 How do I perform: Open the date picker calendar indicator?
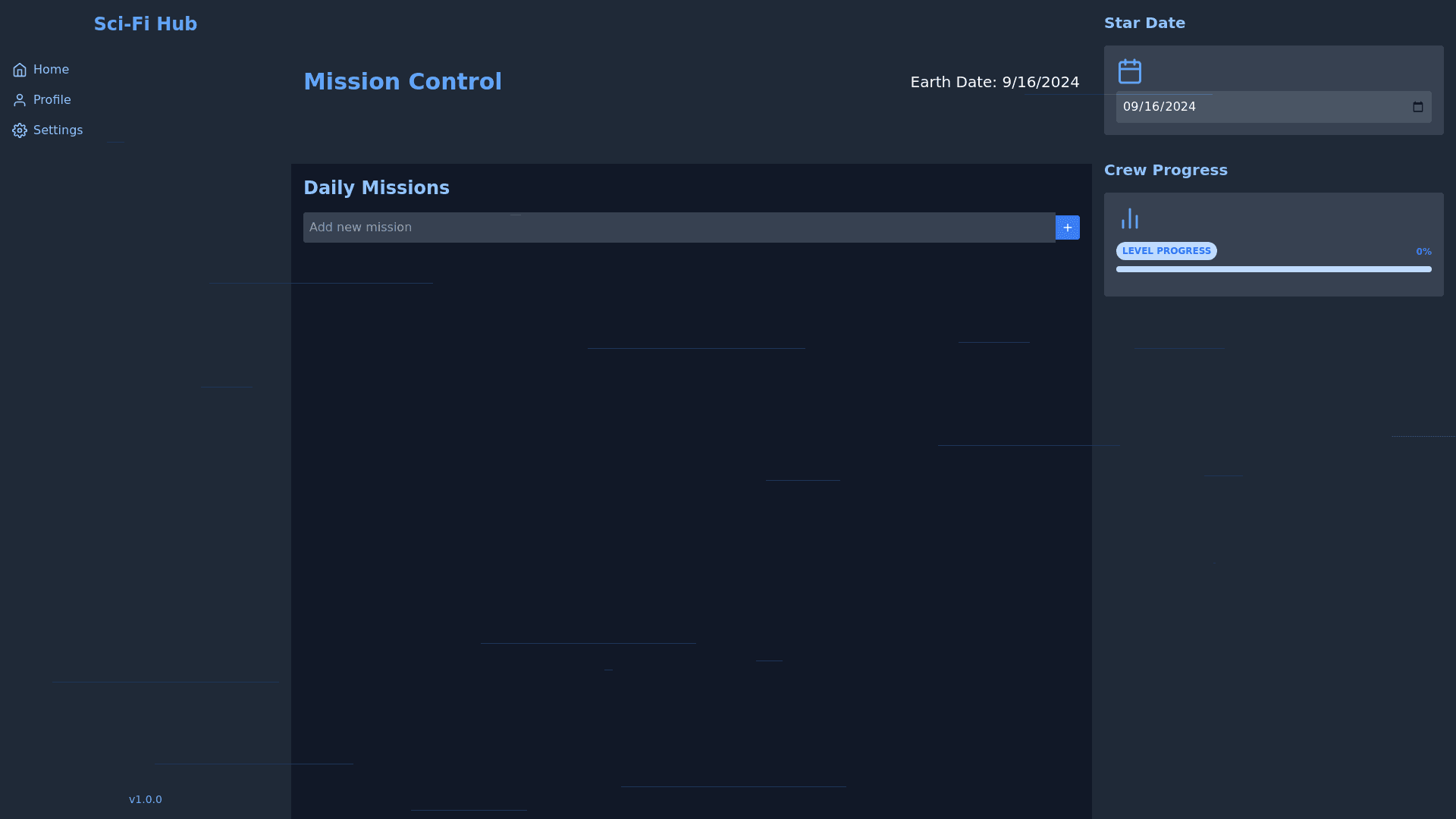pos(1417,107)
